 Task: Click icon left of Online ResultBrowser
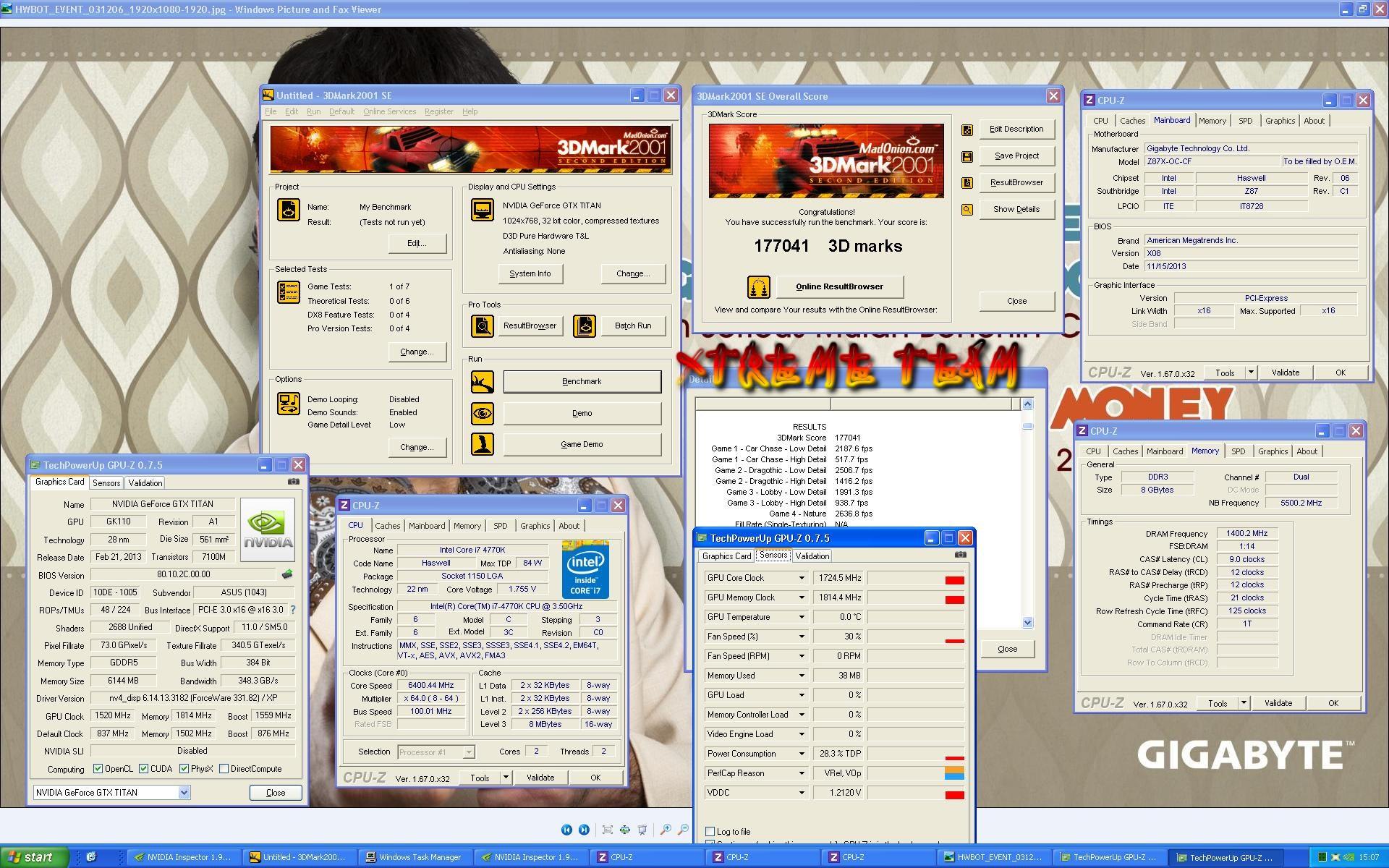(x=758, y=286)
